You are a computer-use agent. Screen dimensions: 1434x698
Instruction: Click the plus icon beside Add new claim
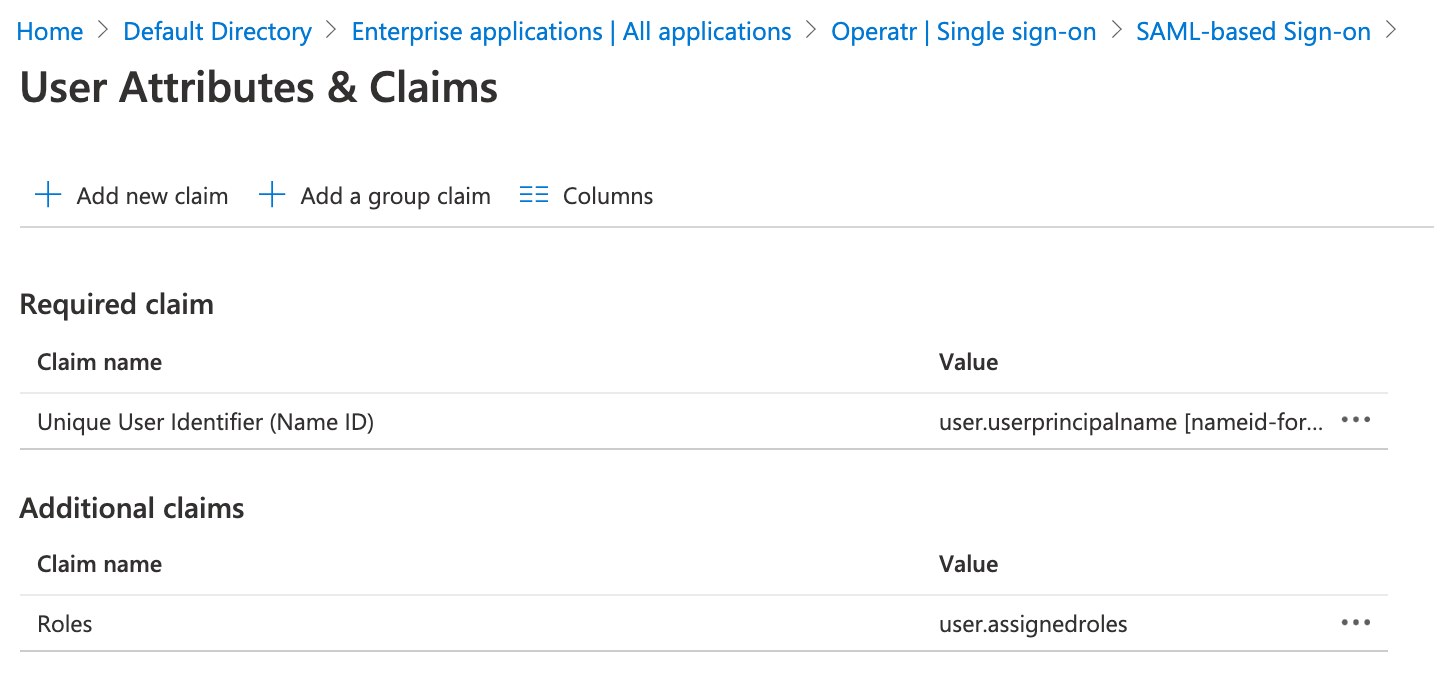48,195
